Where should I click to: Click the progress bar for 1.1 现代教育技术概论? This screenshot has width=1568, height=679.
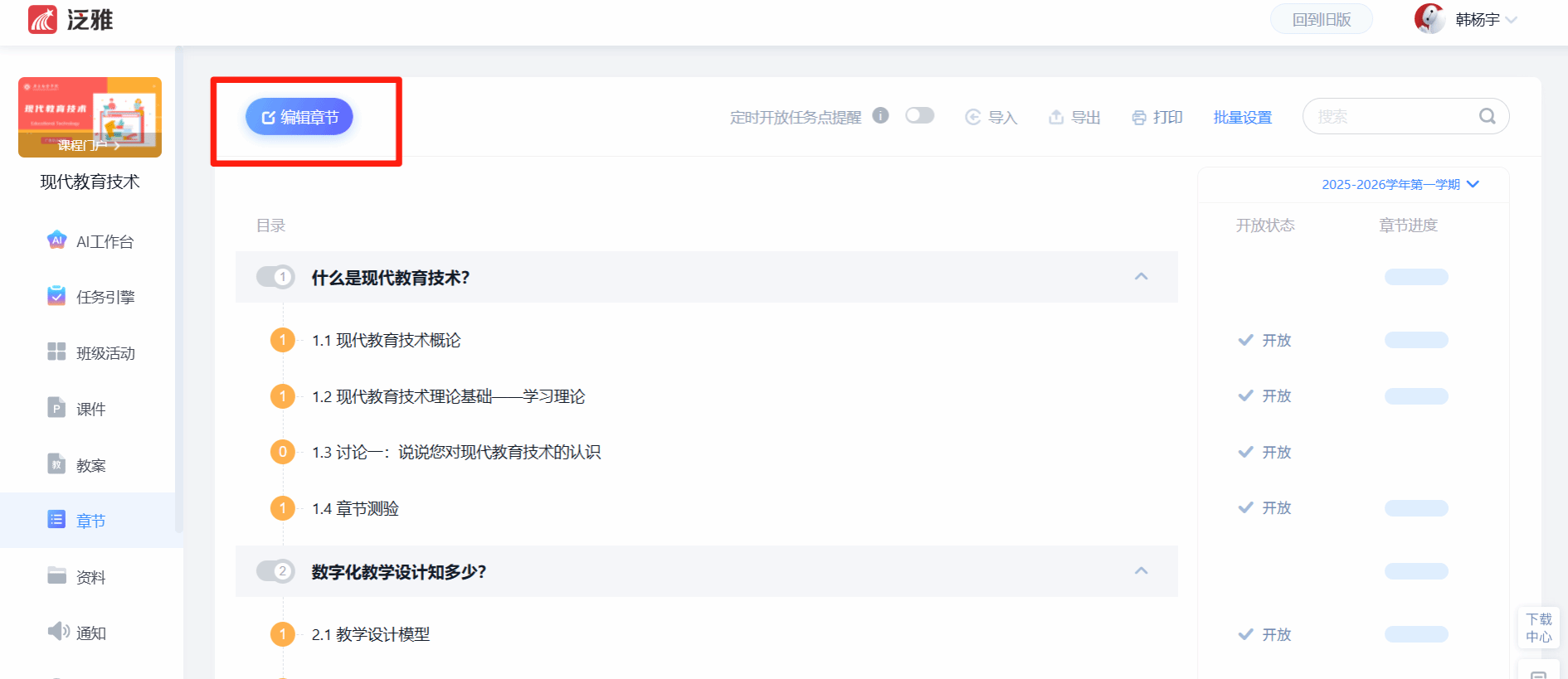1416,340
